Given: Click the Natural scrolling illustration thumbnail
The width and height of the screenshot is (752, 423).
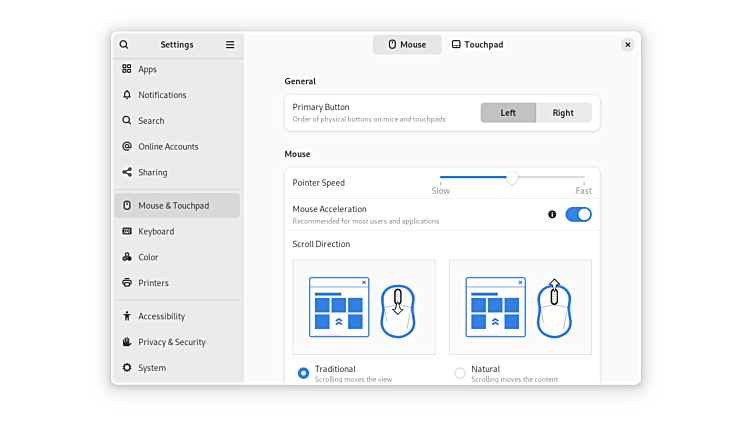Looking at the screenshot, I should pos(520,307).
